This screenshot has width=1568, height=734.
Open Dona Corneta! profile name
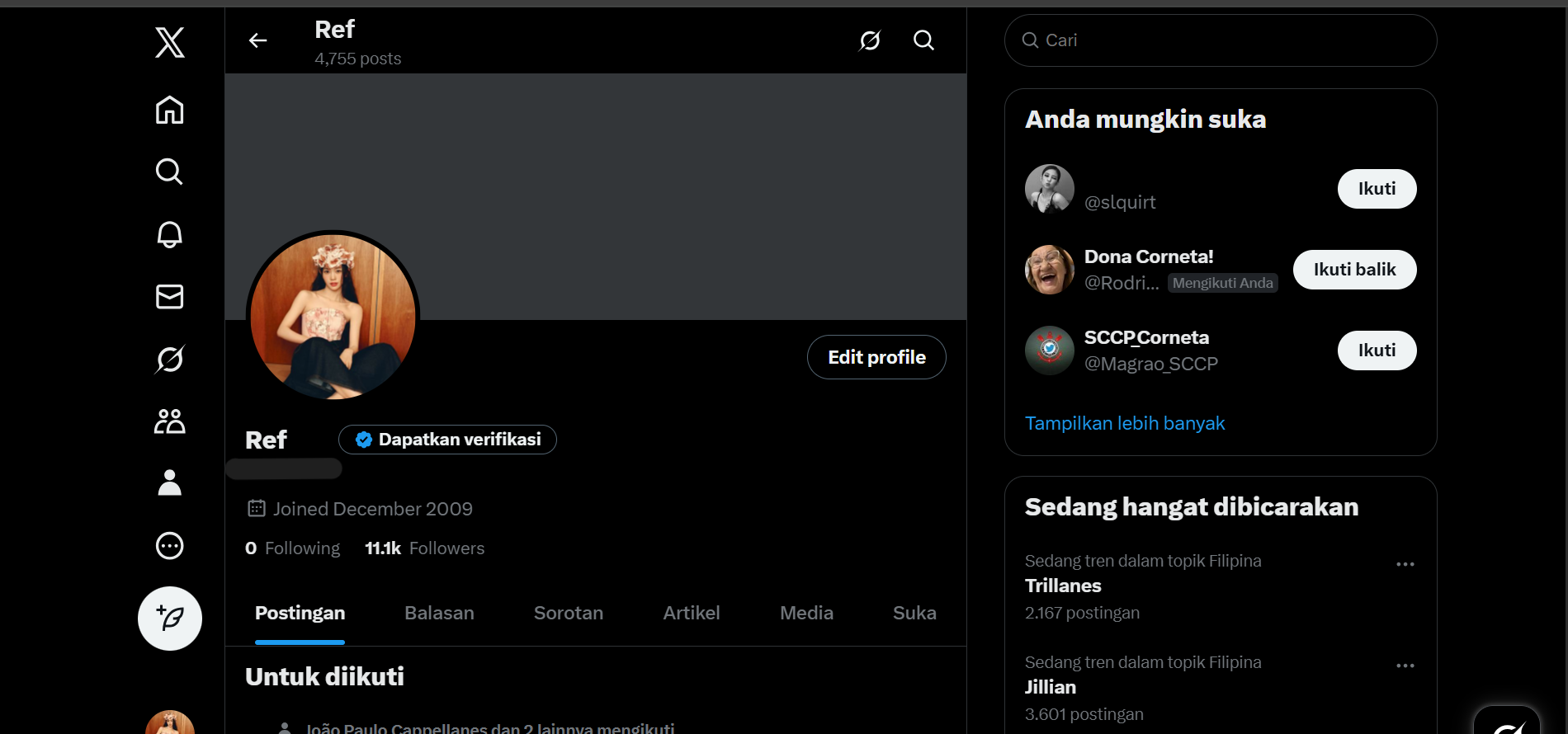click(x=1149, y=256)
